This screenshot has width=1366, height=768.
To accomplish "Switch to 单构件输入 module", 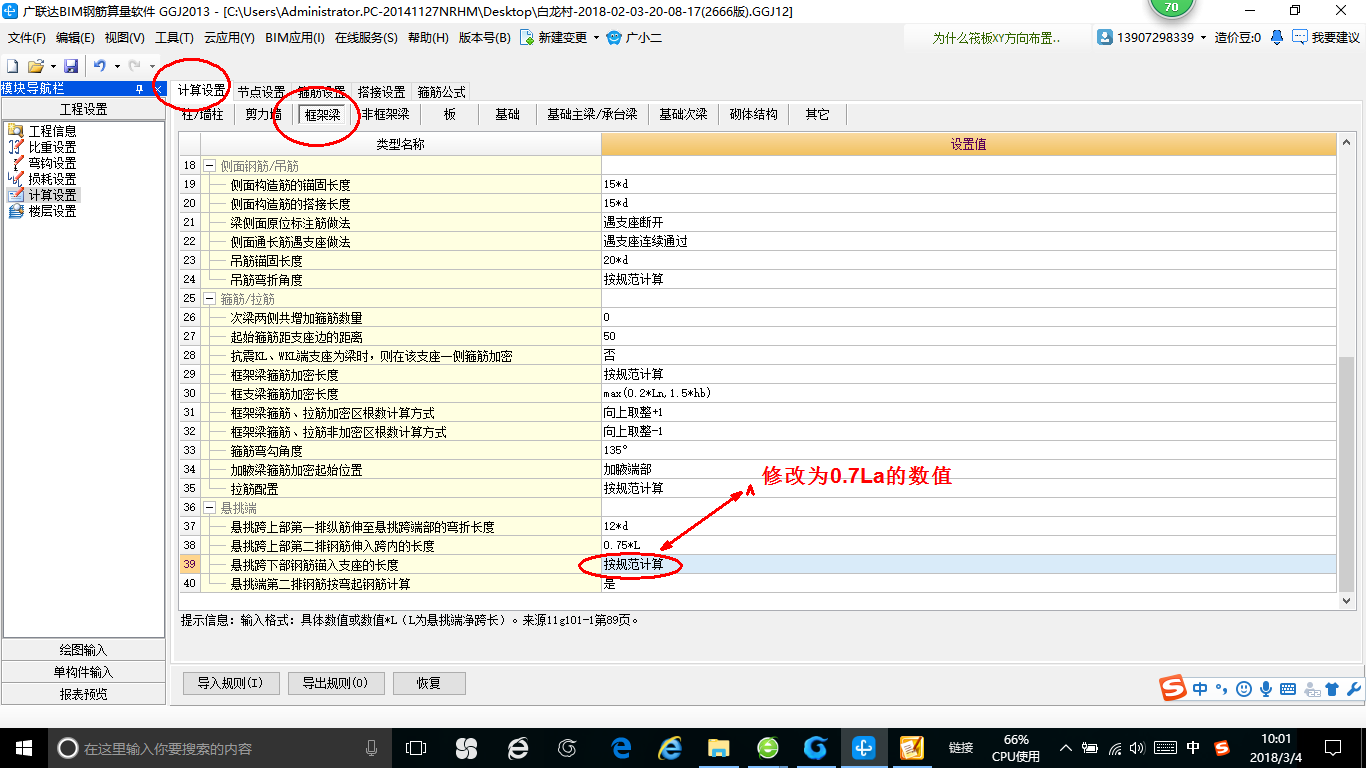I will (x=83, y=672).
